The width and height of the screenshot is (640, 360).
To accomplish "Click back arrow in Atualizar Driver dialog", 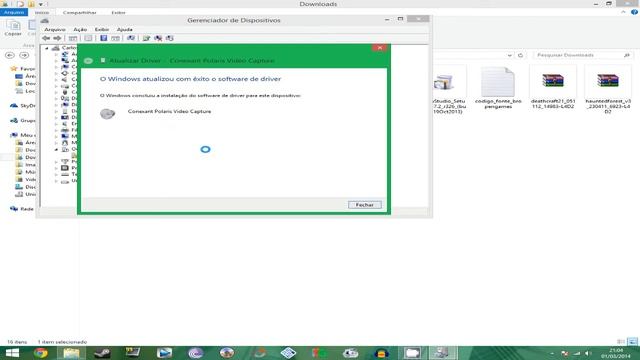I will coord(88,61).
